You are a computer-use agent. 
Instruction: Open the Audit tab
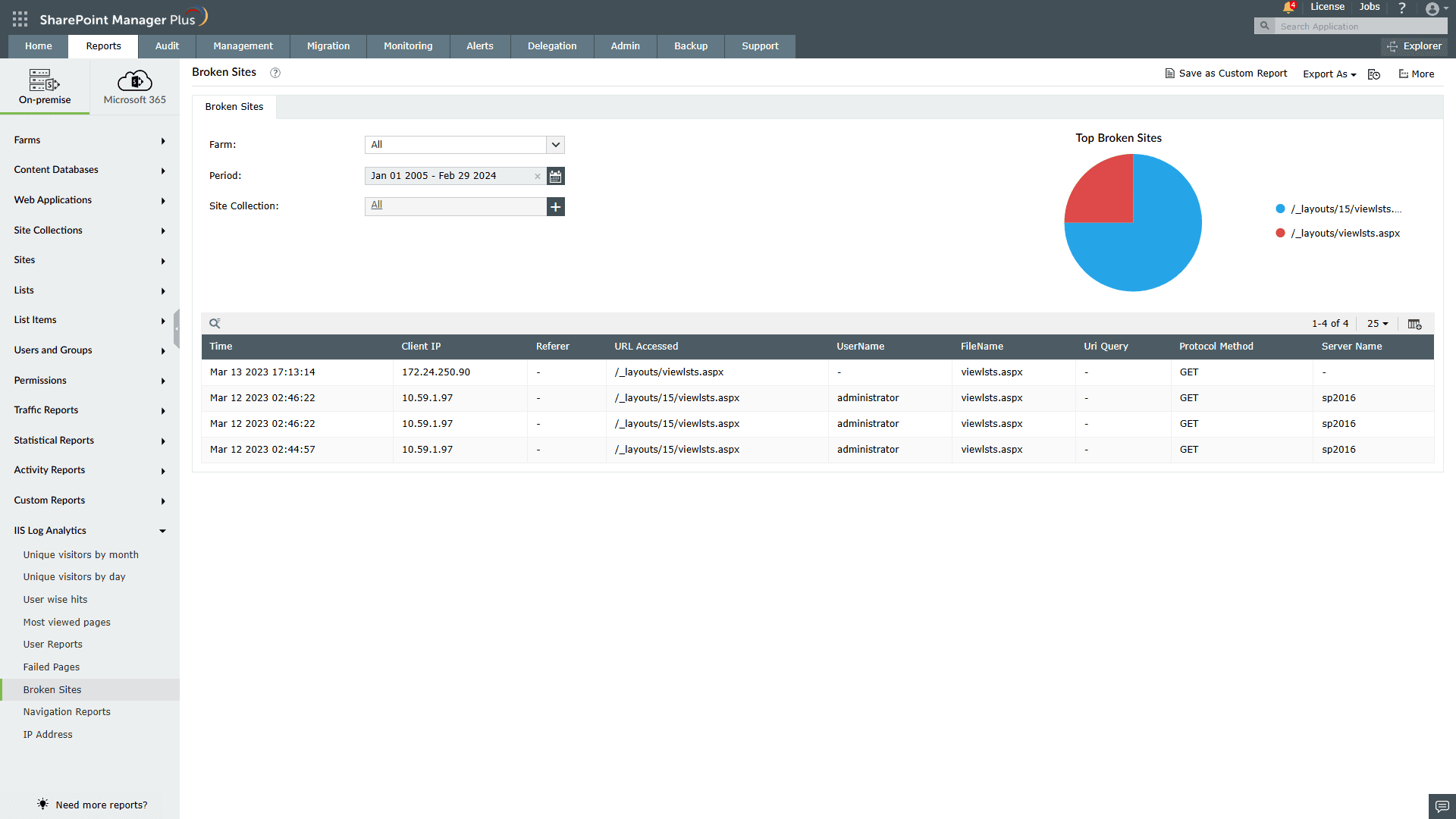[167, 46]
